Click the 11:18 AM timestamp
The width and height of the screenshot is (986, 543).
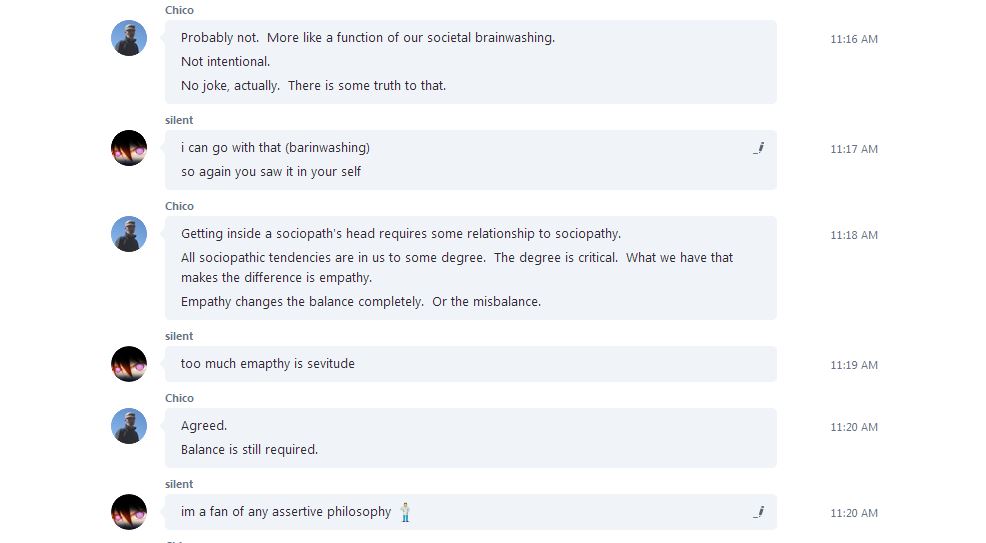coord(854,235)
